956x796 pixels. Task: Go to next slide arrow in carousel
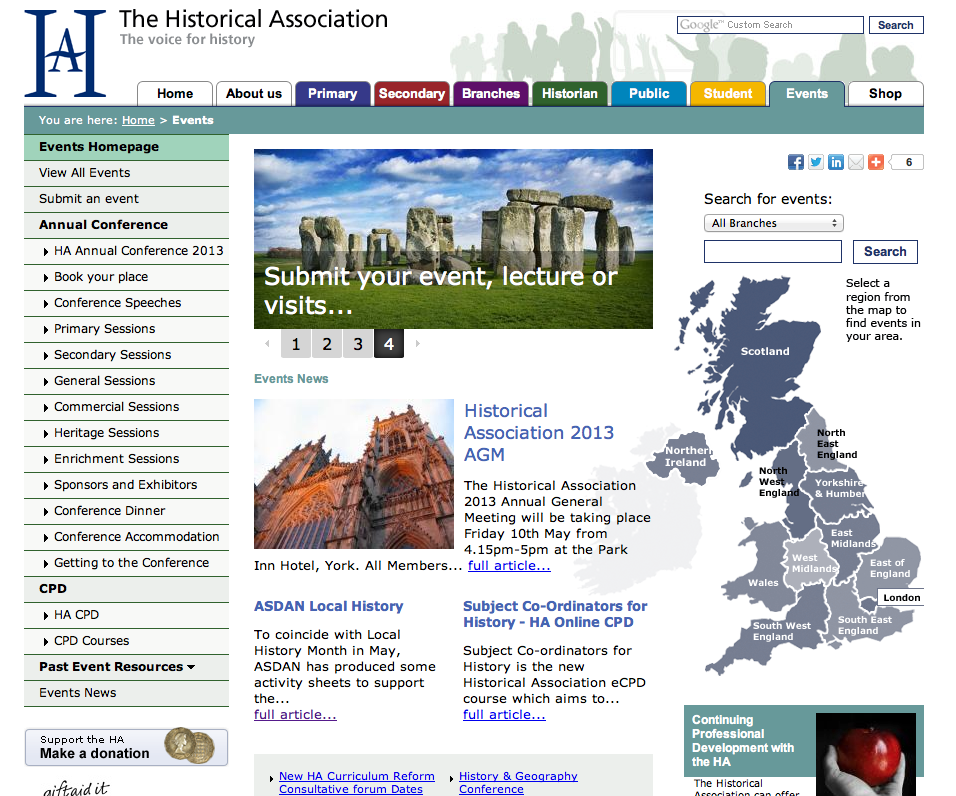click(418, 344)
